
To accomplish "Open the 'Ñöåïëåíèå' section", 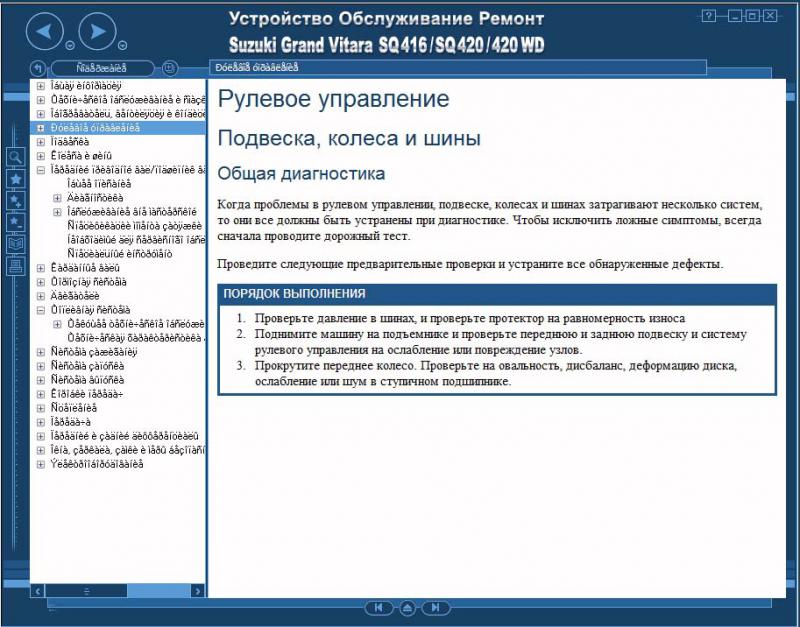I will coord(73,408).
